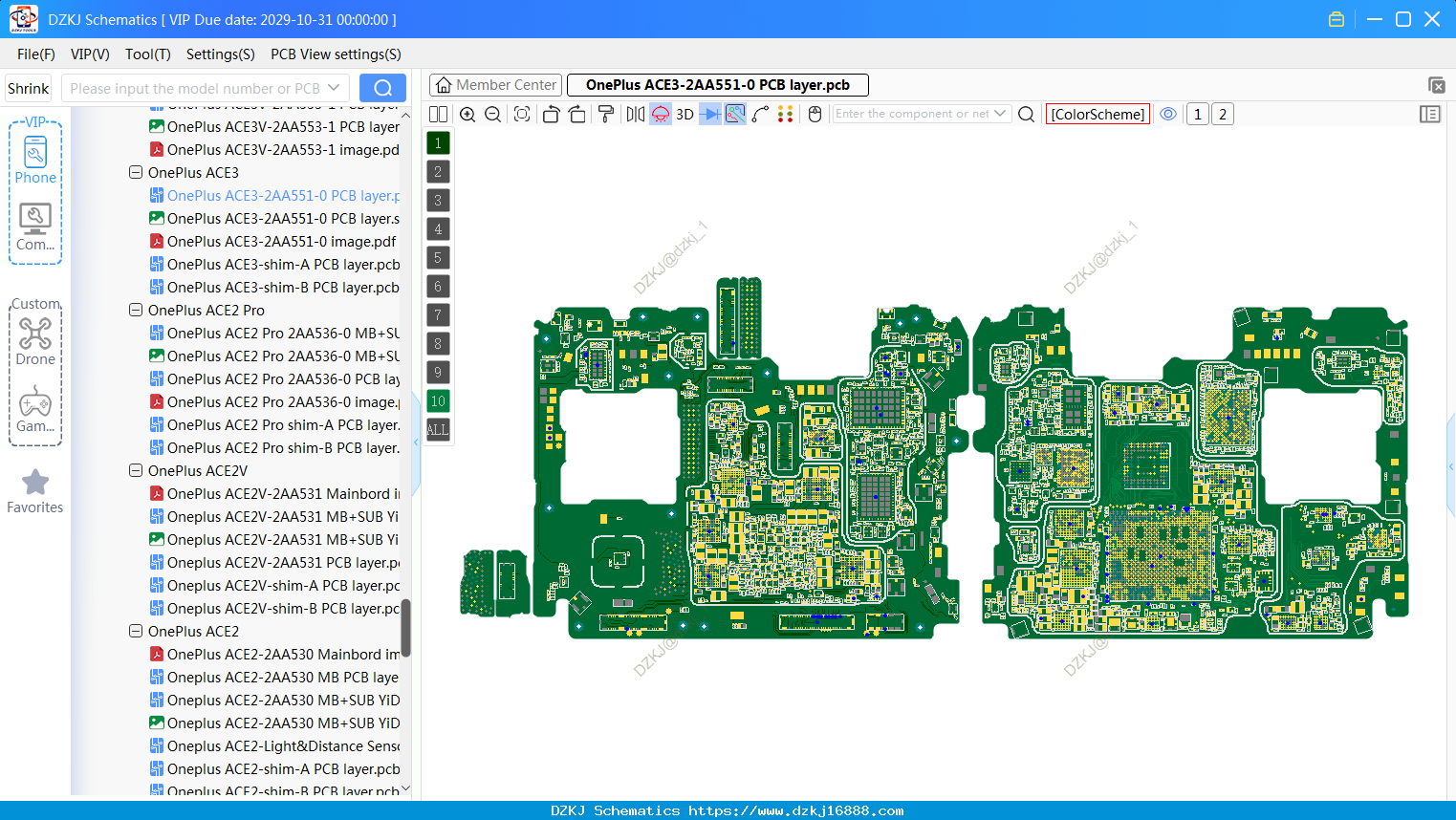Switch to the Member Center tab
The width and height of the screenshot is (1456, 820).
(495, 85)
